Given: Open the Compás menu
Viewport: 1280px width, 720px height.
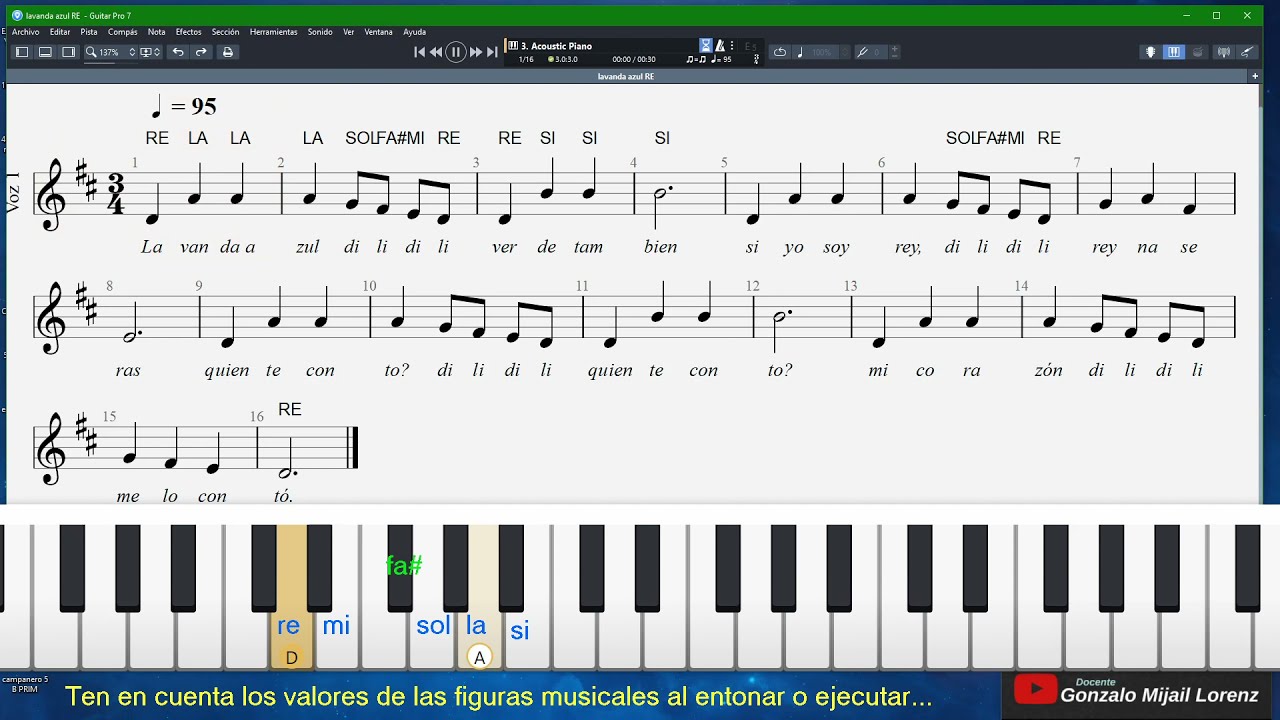Looking at the screenshot, I should coord(123,32).
